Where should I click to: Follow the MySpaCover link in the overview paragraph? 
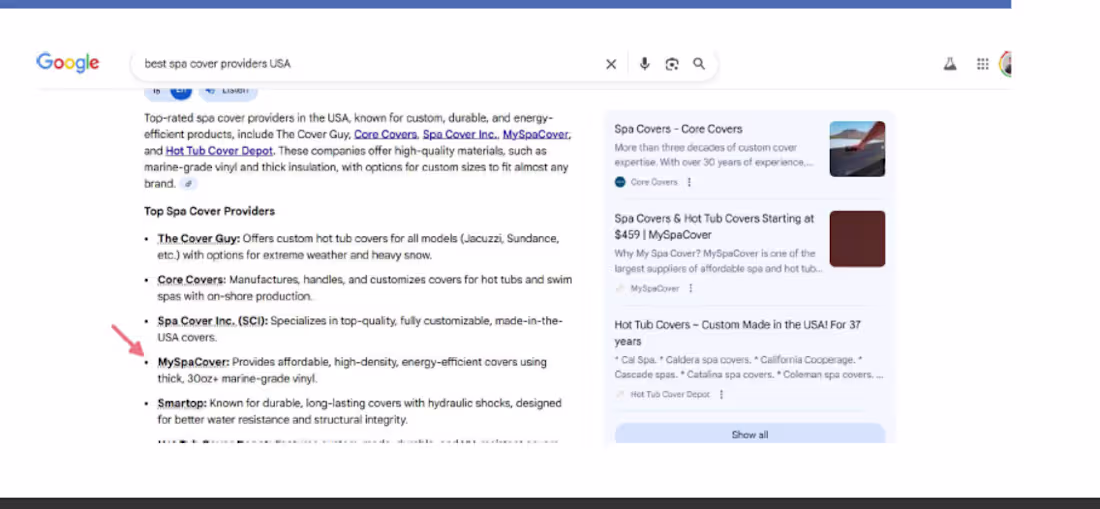tap(536, 134)
